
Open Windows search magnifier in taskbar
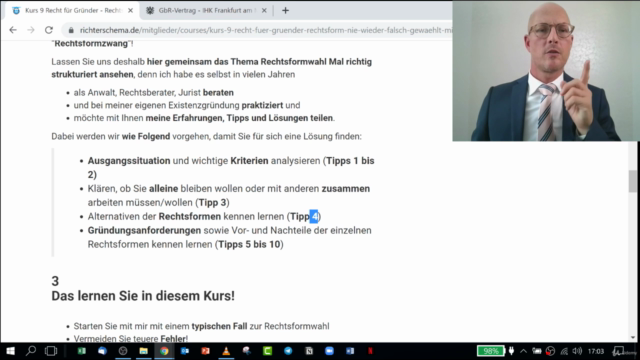[31, 351]
